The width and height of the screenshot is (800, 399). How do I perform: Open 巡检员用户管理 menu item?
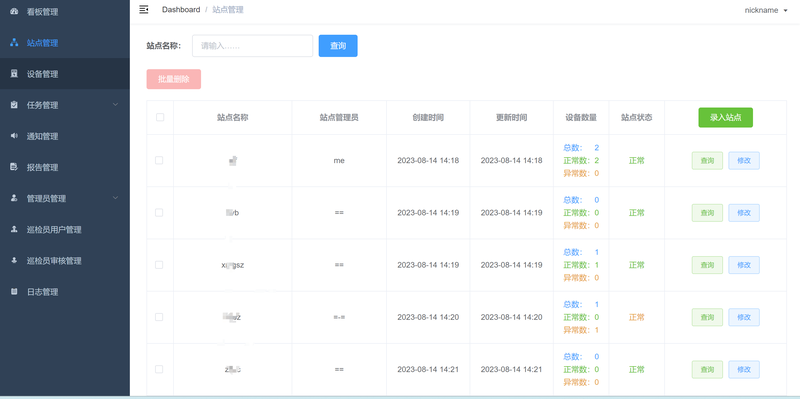click(65, 230)
